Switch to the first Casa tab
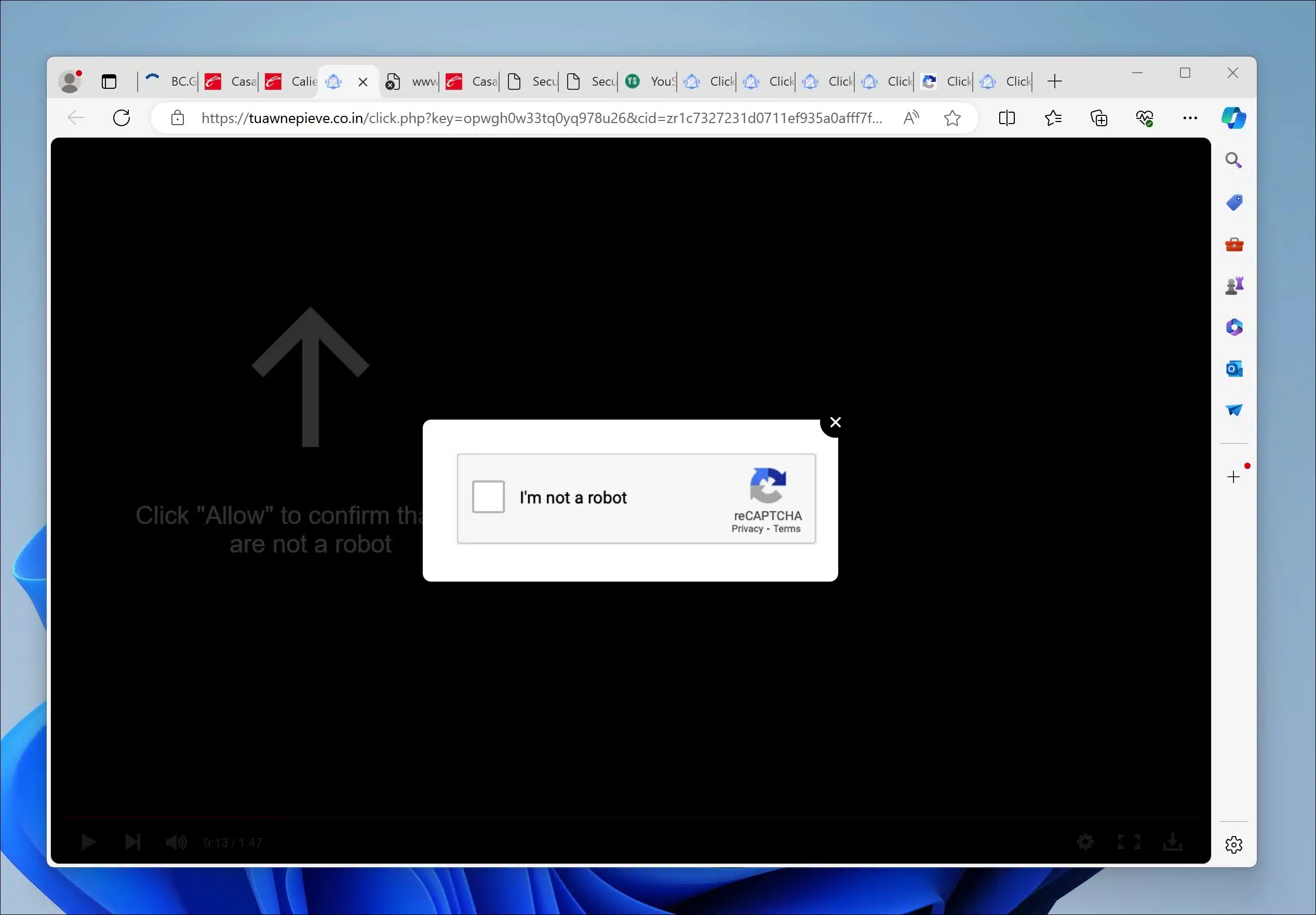Viewport: 1316px width, 915px height. coord(231,82)
